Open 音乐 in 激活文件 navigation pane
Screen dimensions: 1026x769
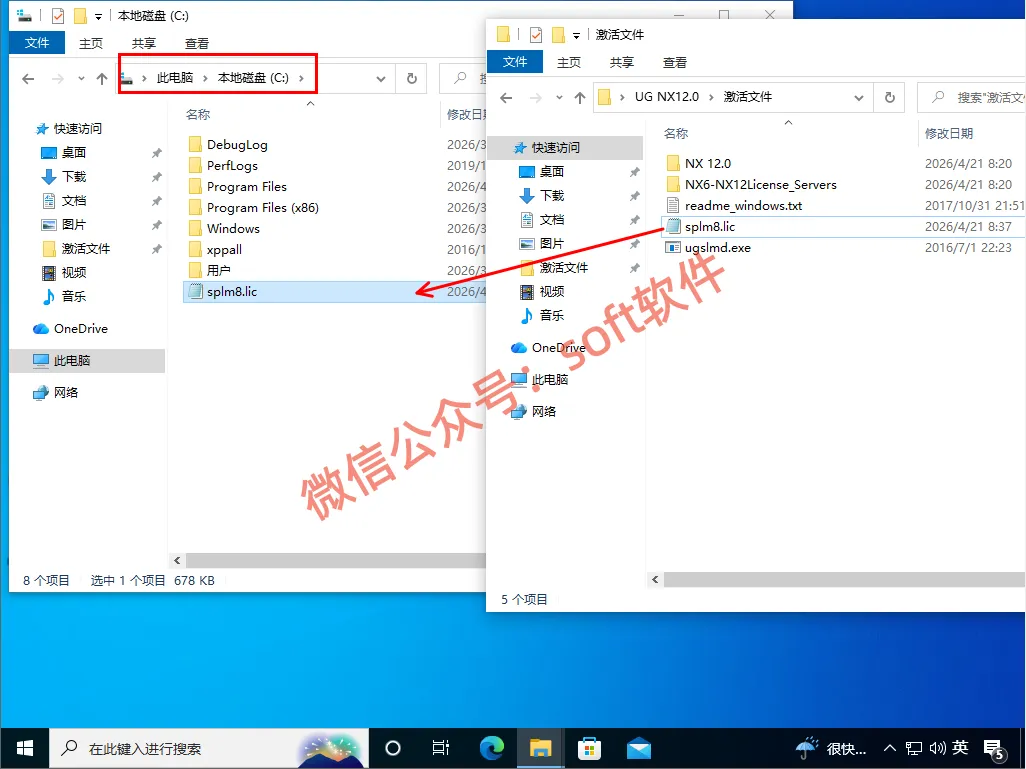(x=552, y=315)
